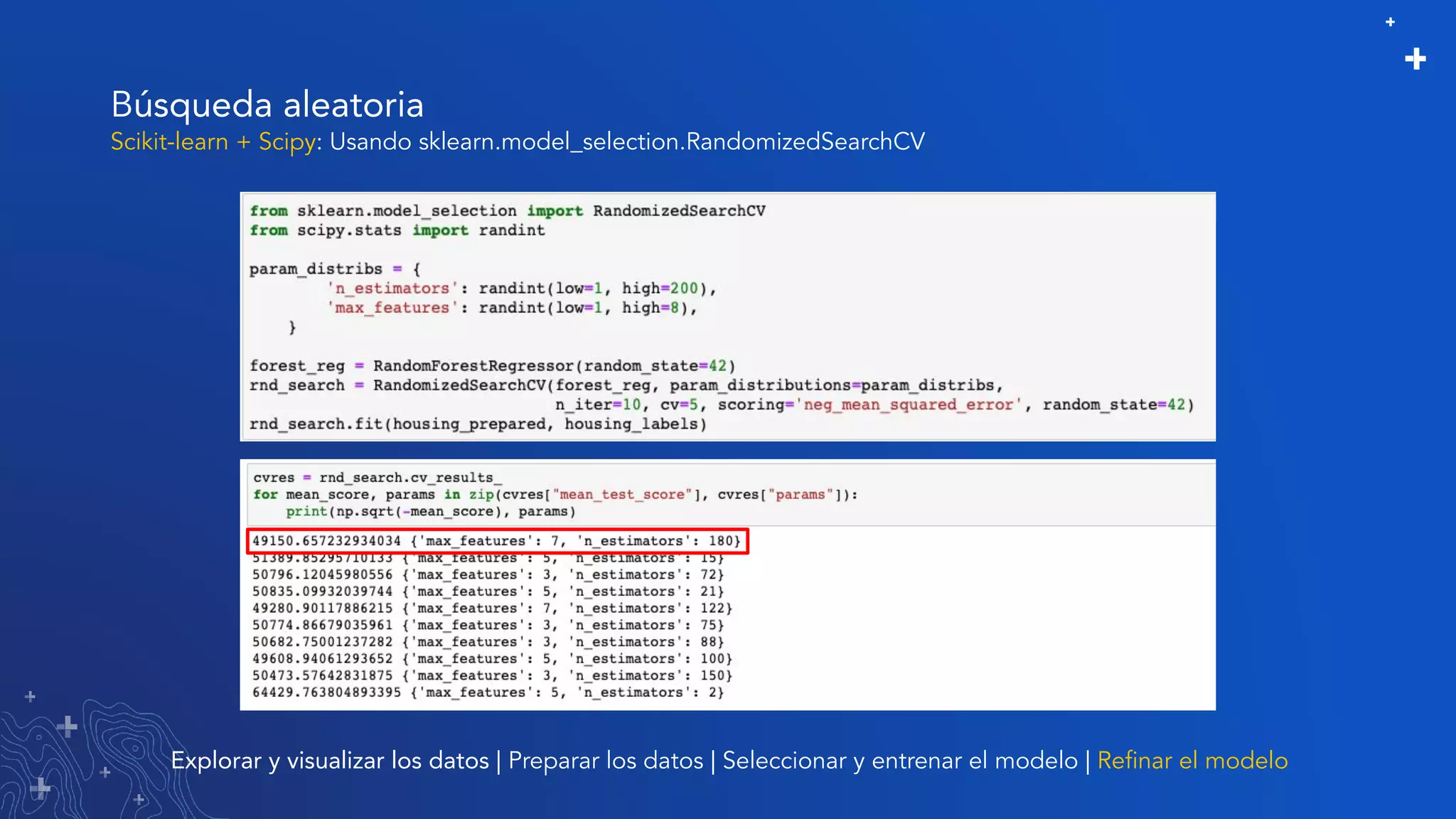Screen dimensions: 1456x819
Task: Click the highlighted 'Refinar el modelo' footer step
Action: pyautogui.click(x=1192, y=761)
